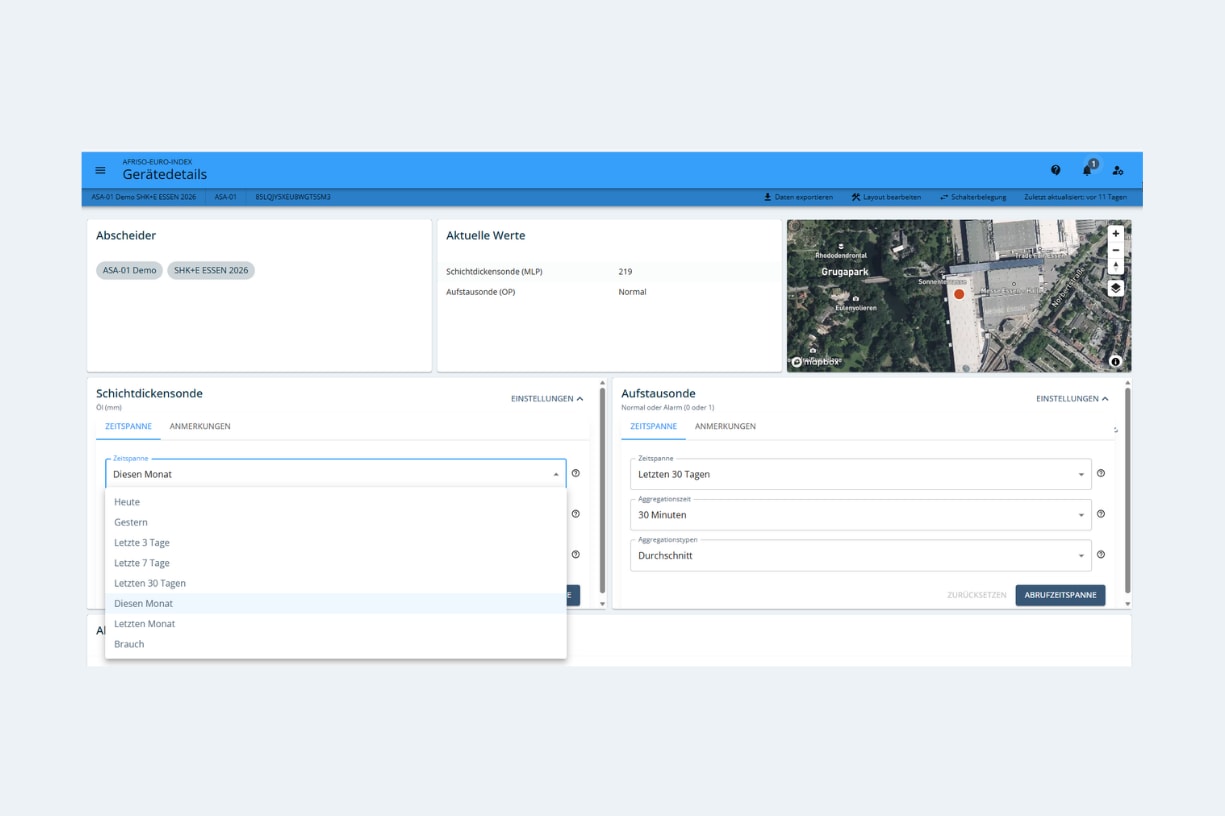Click ASA-01 breadcrumb entry
This screenshot has height=816, width=1225.
coord(225,197)
